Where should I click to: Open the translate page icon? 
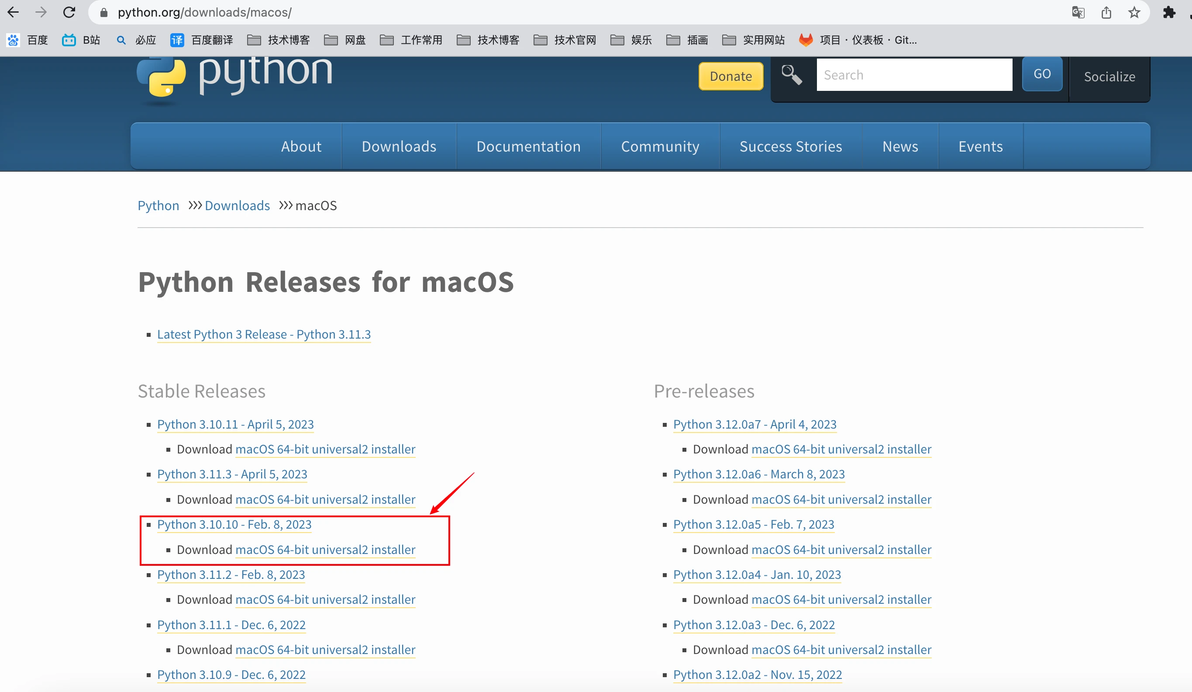pos(1078,12)
